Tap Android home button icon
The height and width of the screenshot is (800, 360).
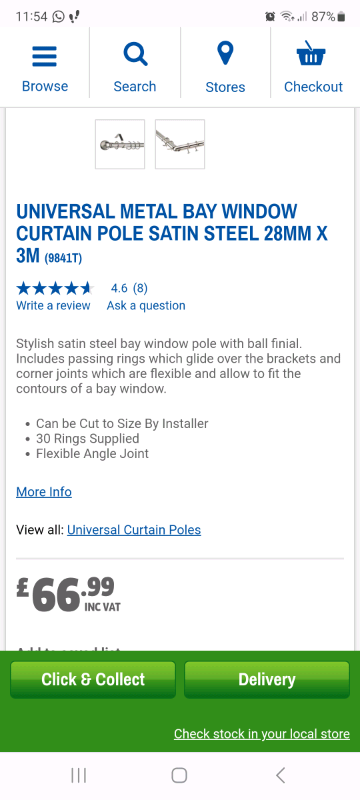[179, 776]
